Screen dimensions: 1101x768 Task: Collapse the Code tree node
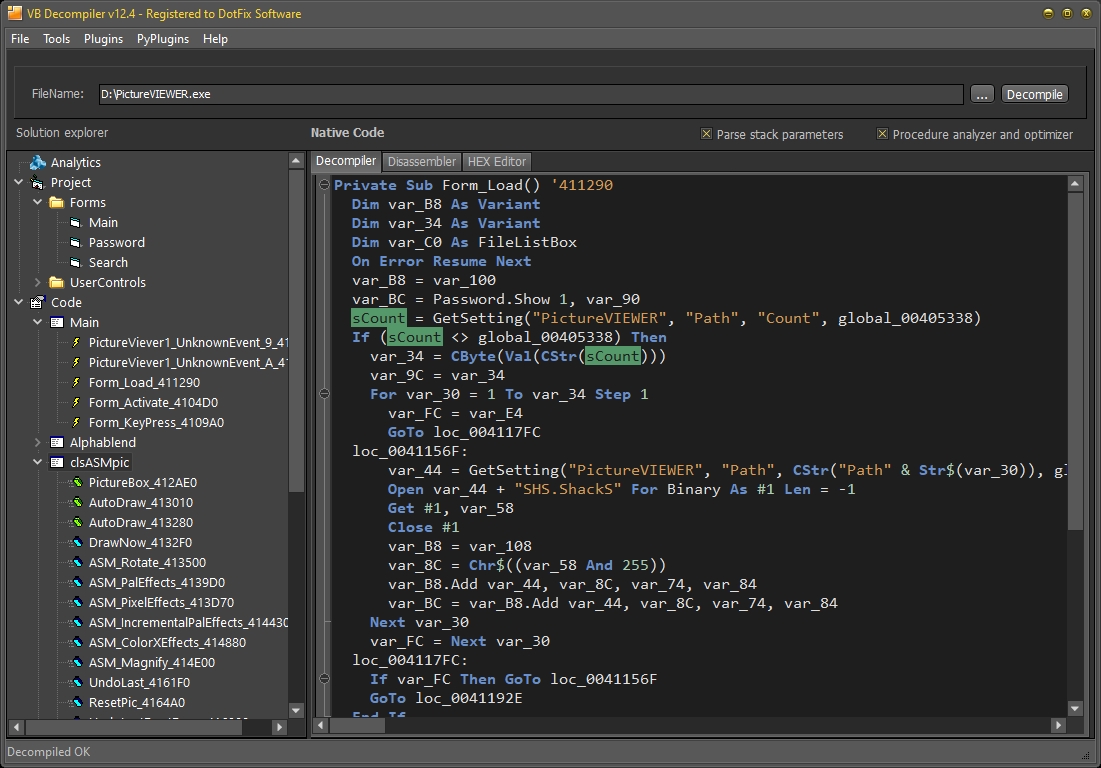18,302
